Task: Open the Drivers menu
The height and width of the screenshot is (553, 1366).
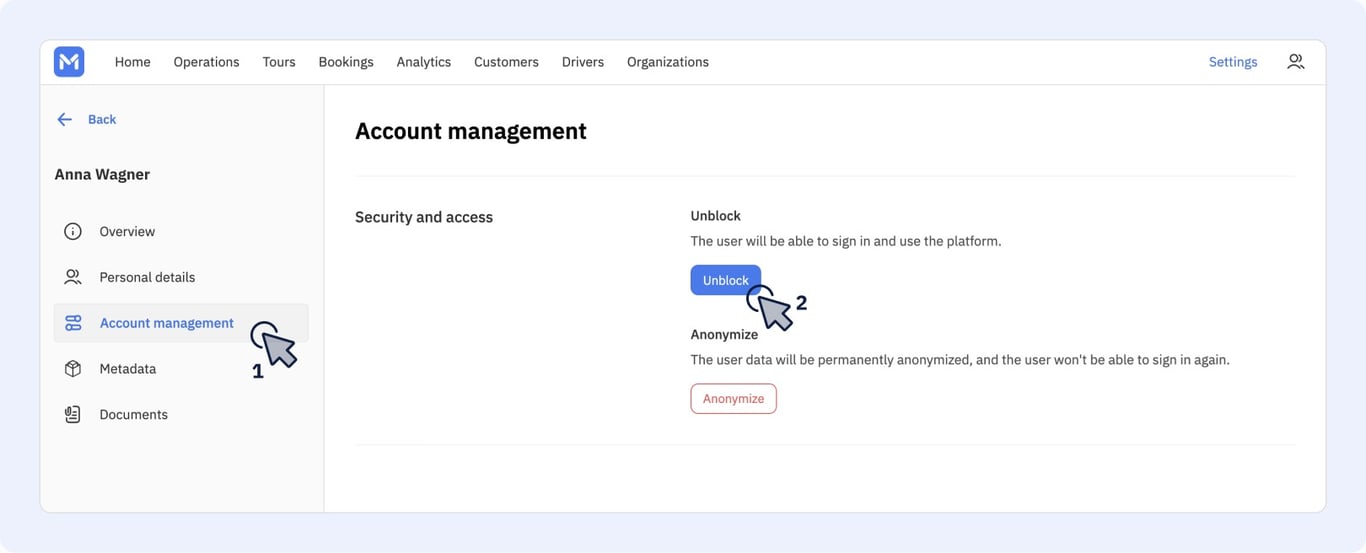Action: pyautogui.click(x=583, y=62)
